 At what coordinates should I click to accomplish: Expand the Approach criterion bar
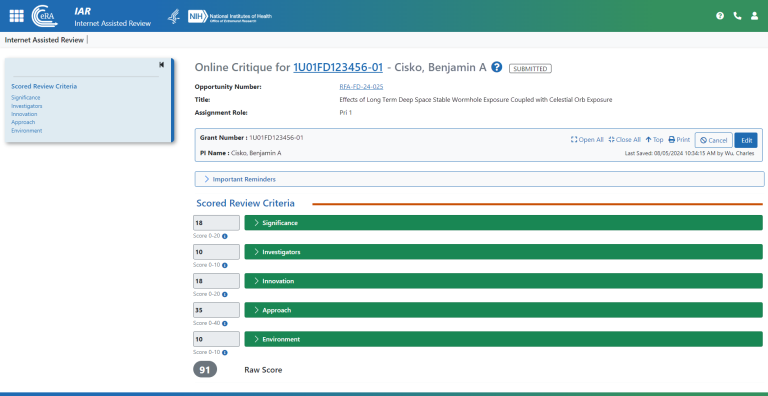(504, 310)
